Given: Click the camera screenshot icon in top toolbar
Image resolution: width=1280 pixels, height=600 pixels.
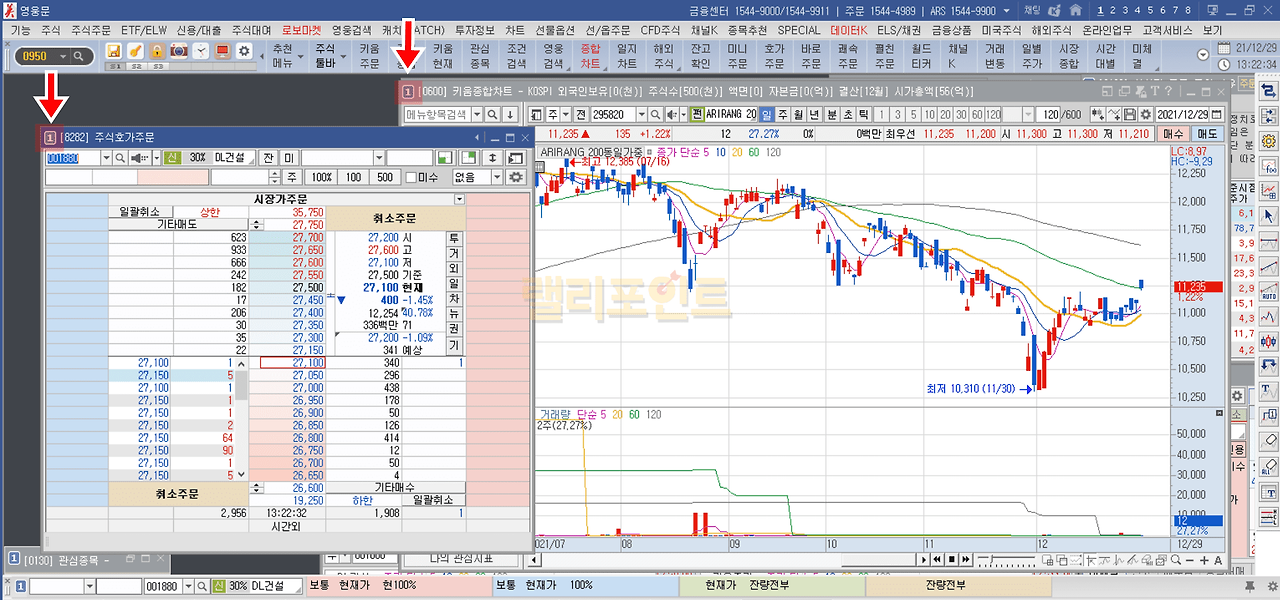Looking at the screenshot, I should 179,51.
